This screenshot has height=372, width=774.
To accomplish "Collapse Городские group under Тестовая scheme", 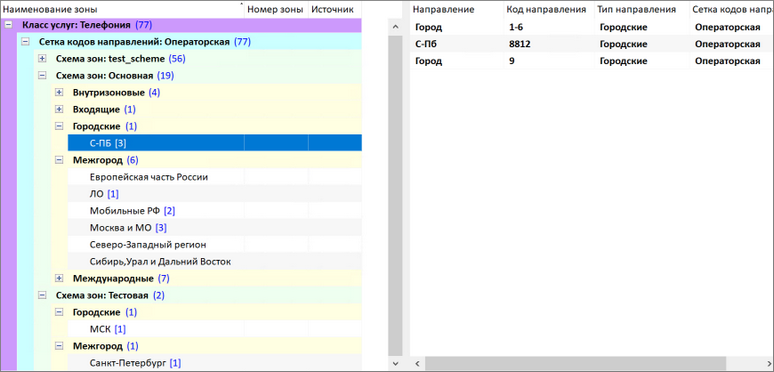I will [x=59, y=312].
